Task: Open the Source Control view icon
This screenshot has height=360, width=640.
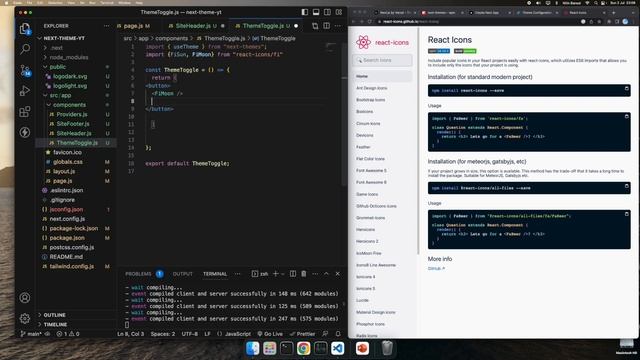Action: 25,71
